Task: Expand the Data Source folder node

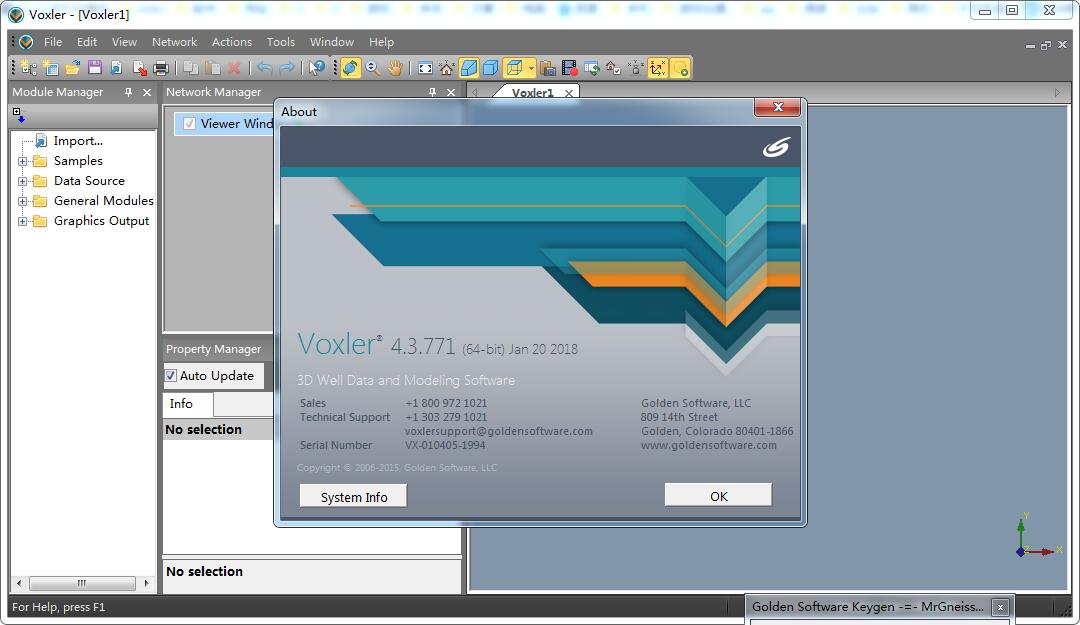Action: (23, 181)
